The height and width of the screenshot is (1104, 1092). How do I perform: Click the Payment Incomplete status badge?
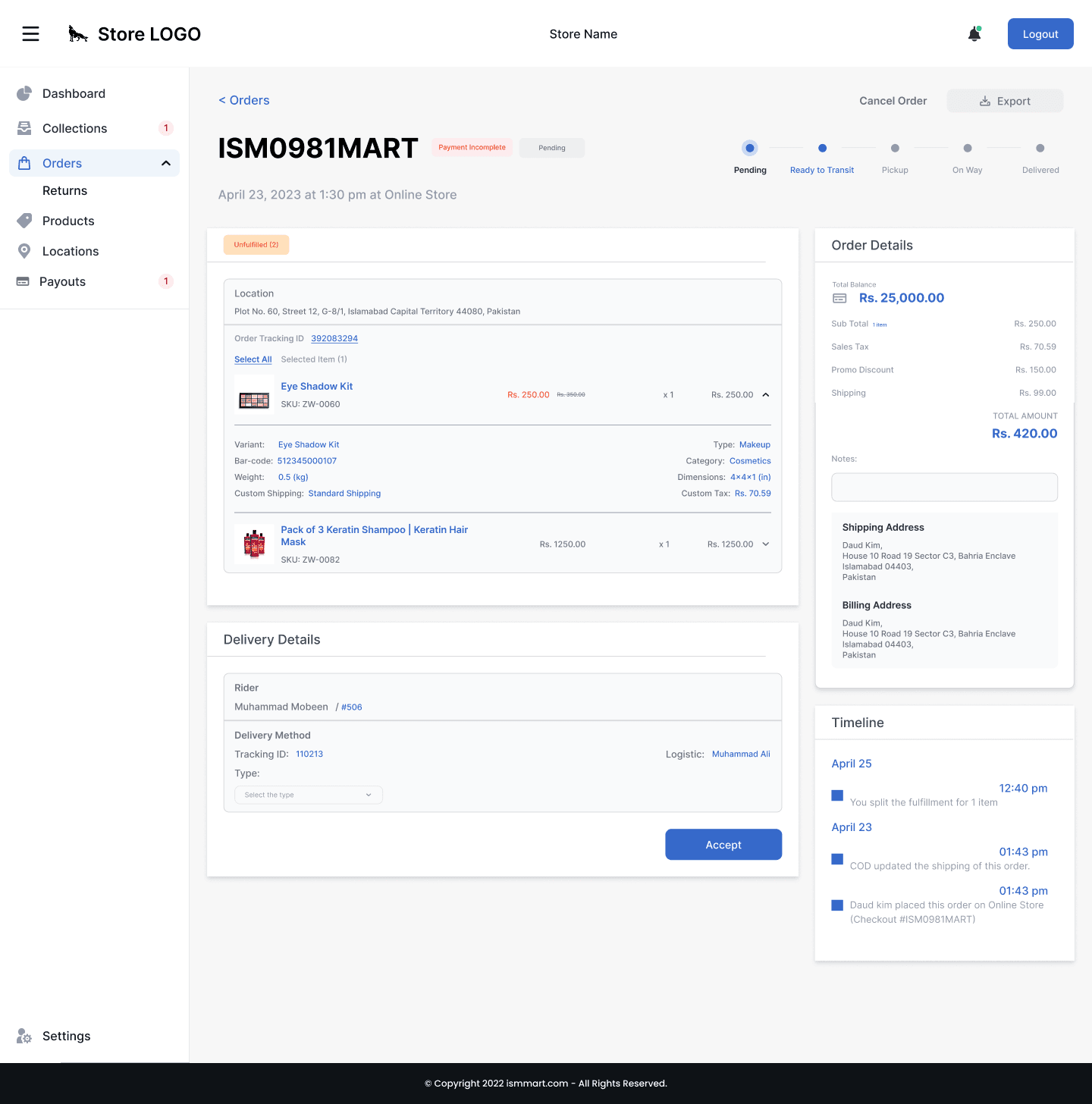tap(472, 147)
